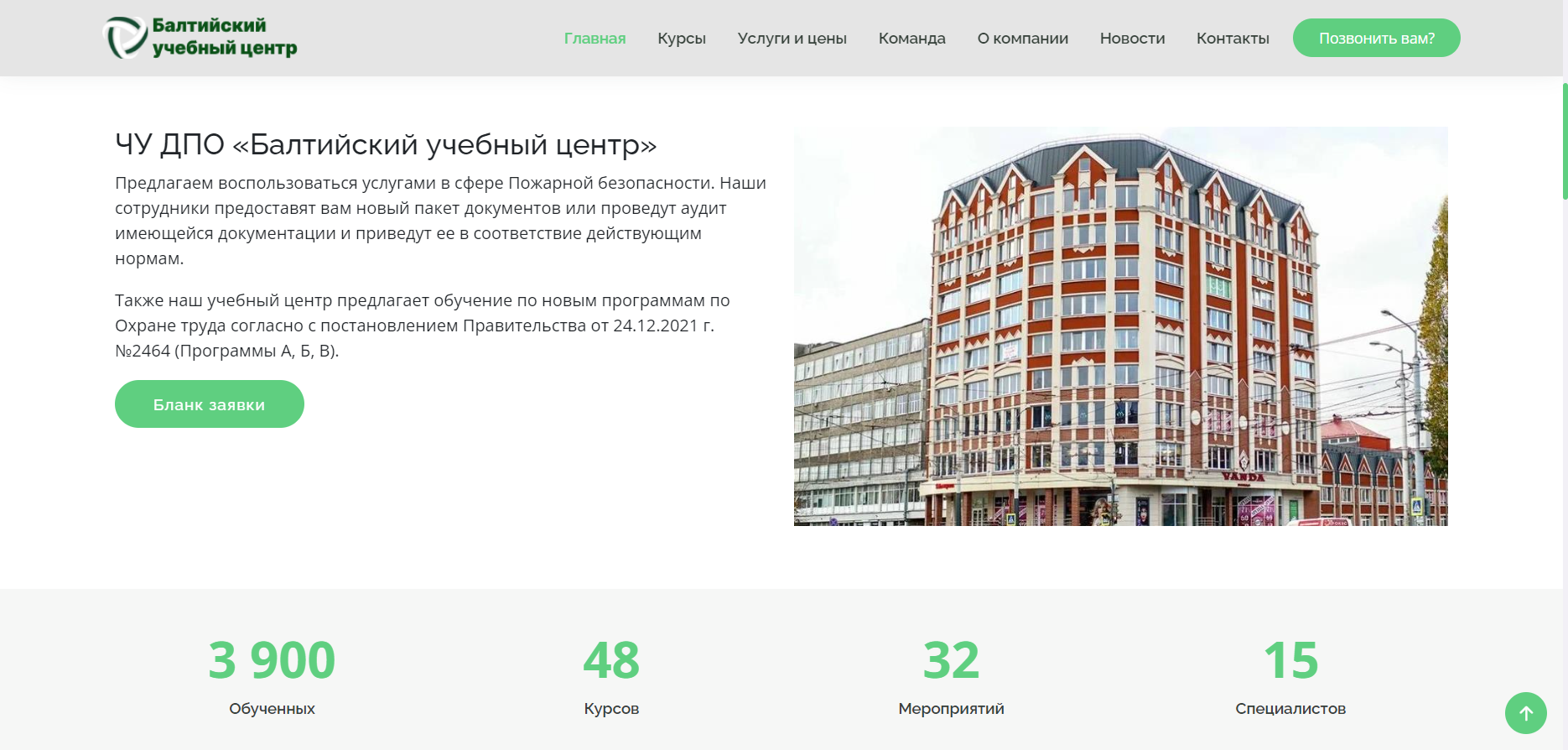Viewport: 1568px width, 750px height.
Task: Click the 15 Специалистов counter number
Action: (x=1290, y=660)
